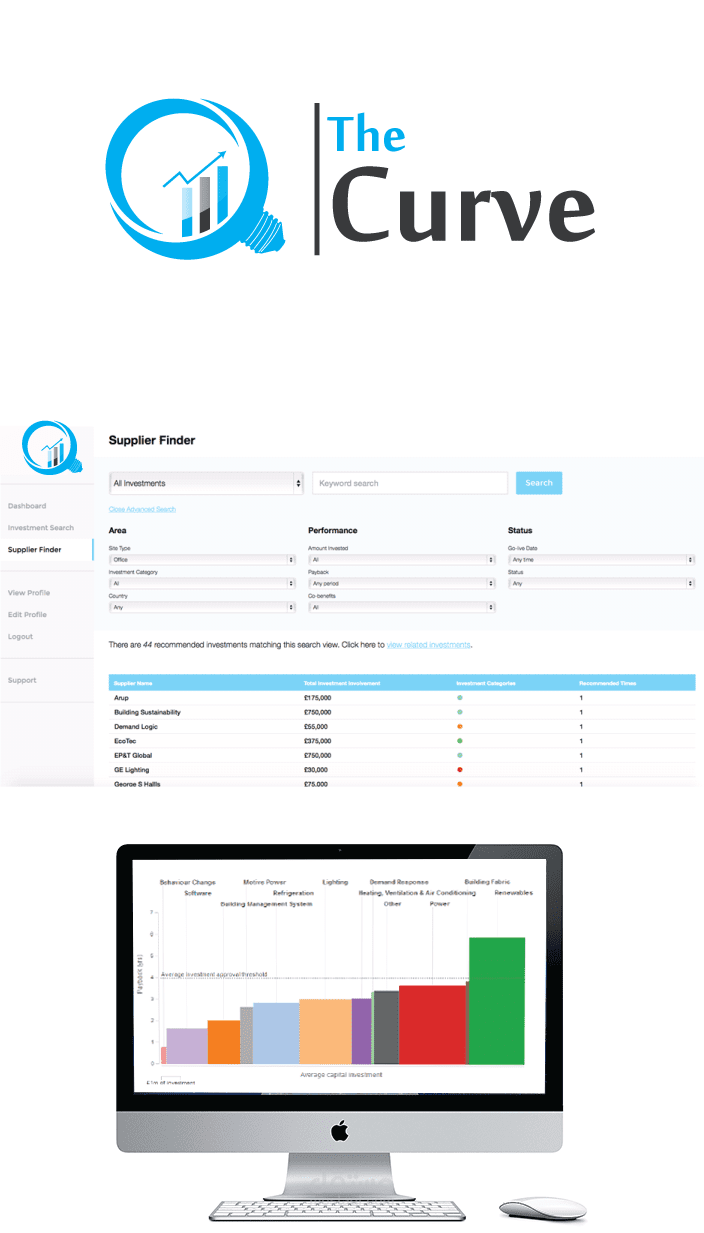Open the Site Type dropdown showing Office
The image size is (704, 1233).
(x=202, y=560)
